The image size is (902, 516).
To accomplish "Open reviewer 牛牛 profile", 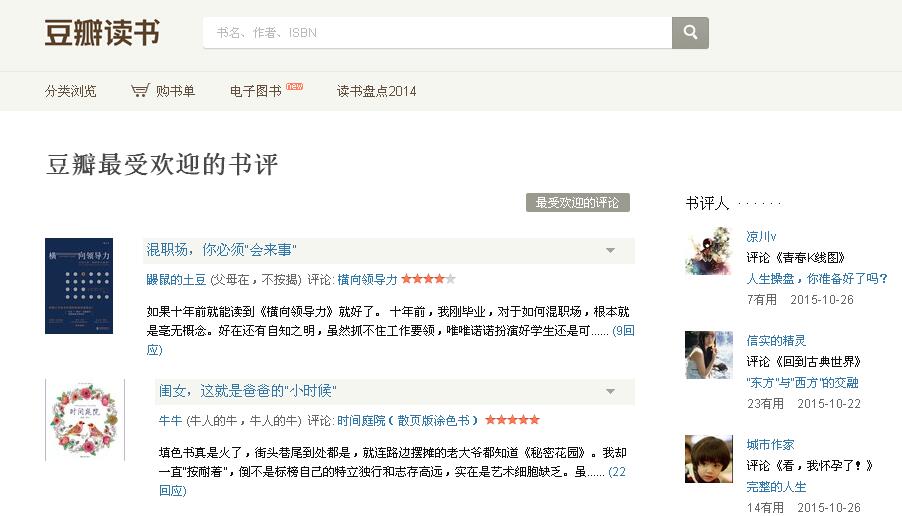I will tap(170, 421).
